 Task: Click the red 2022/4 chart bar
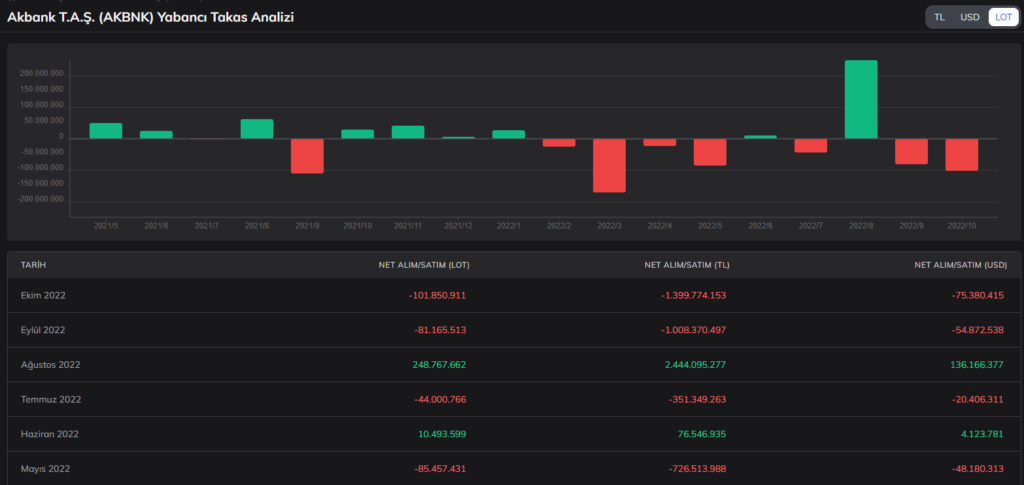[660, 142]
